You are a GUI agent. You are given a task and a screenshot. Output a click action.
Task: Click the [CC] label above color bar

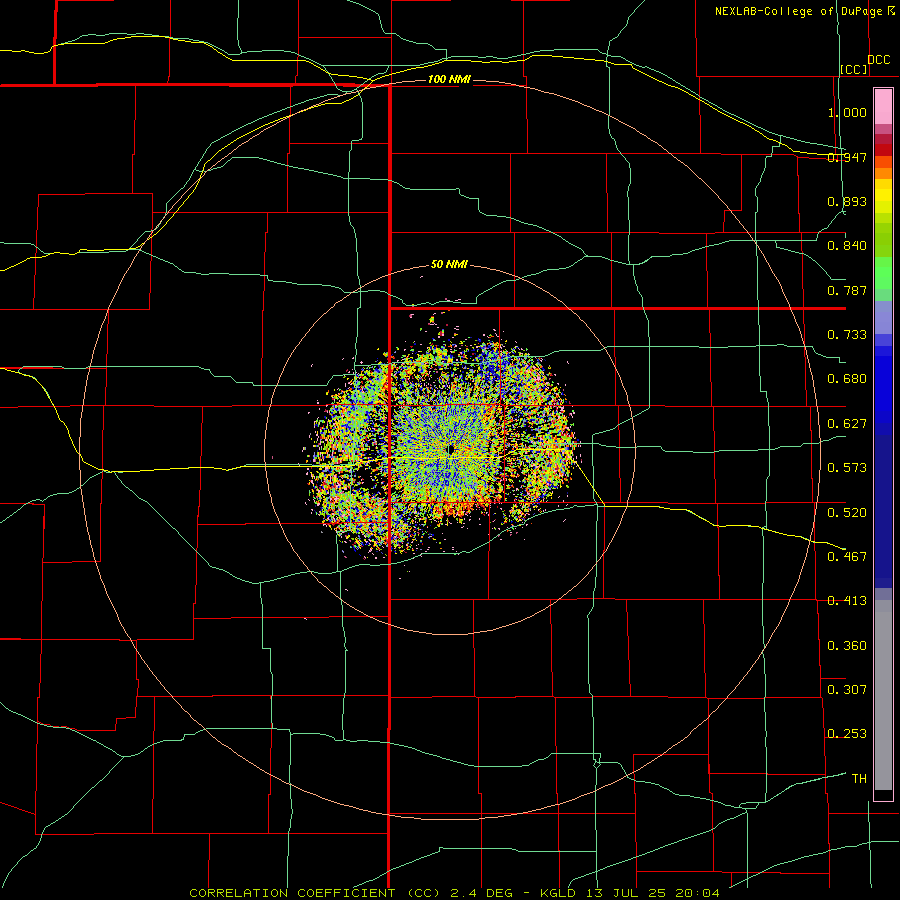(854, 69)
